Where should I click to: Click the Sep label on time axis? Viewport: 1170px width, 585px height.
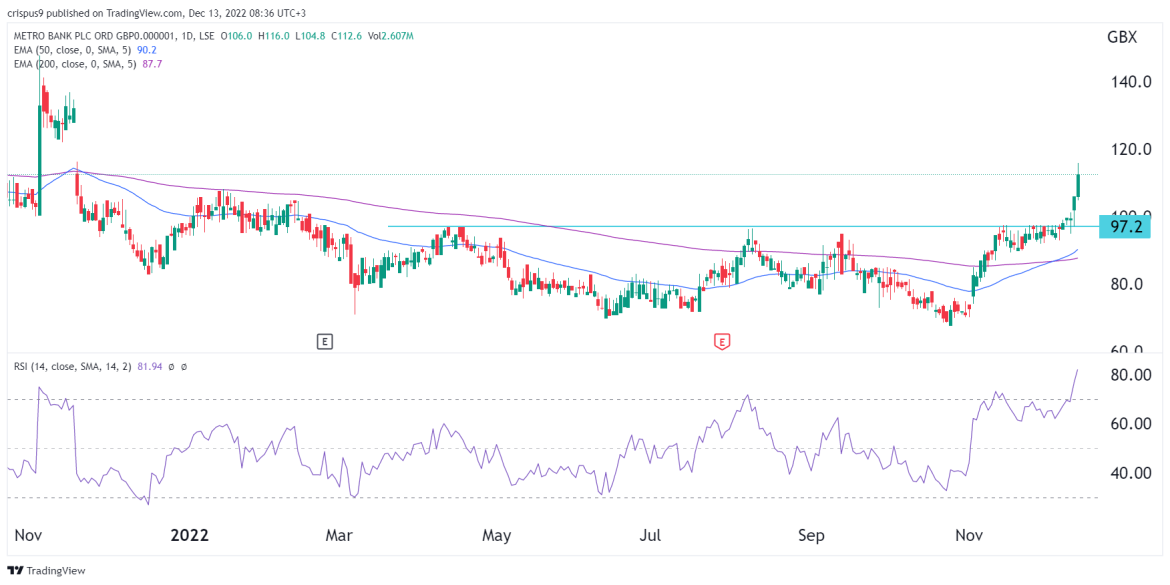[812, 535]
